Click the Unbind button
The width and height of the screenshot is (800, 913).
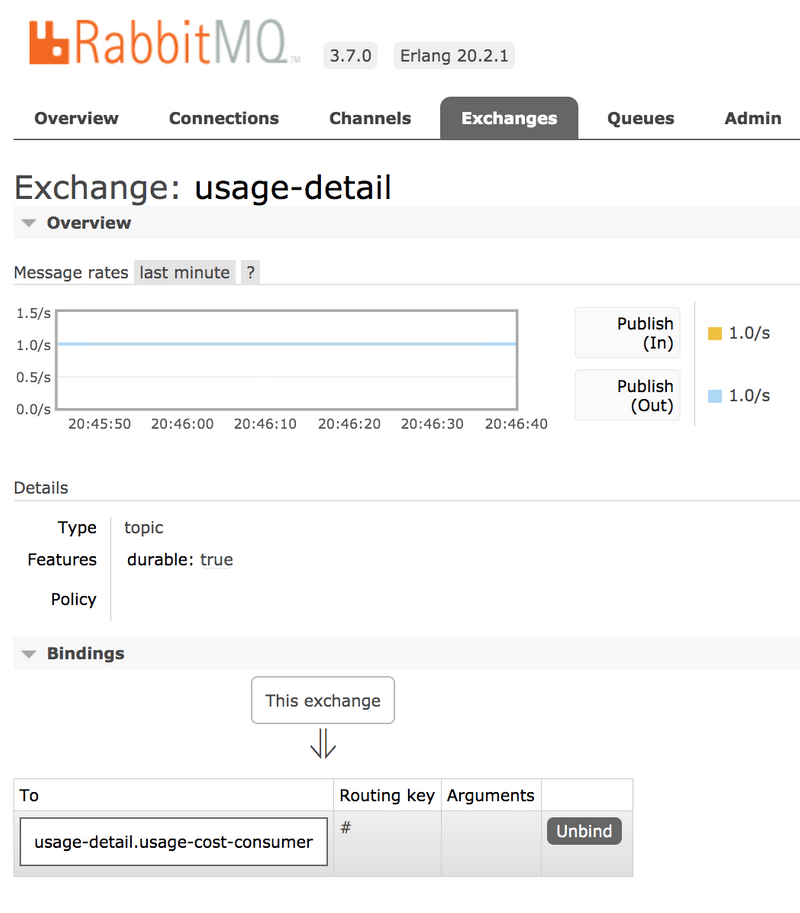click(x=584, y=830)
